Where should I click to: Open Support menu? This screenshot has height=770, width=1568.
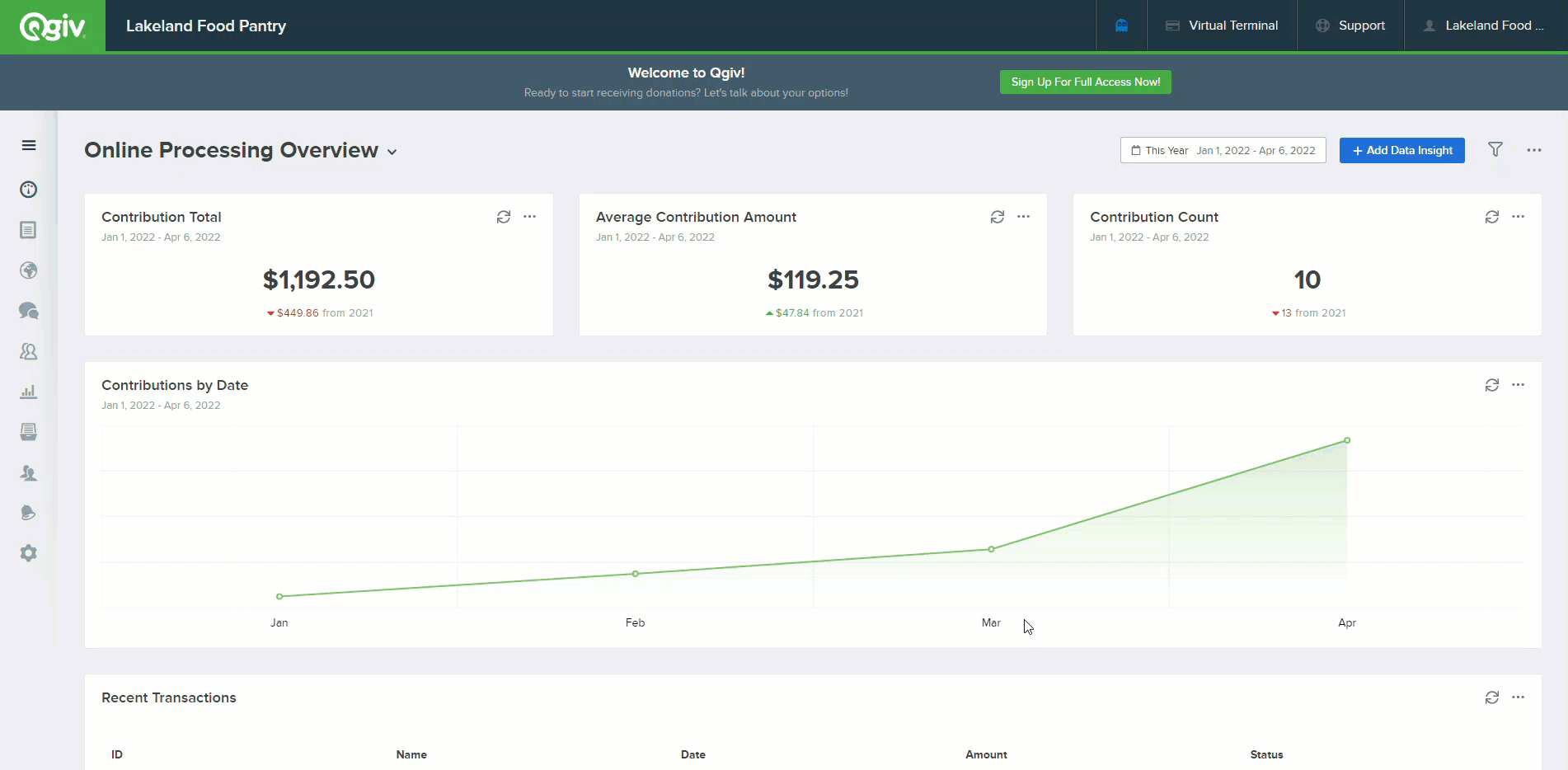[x=1350, y=26]
